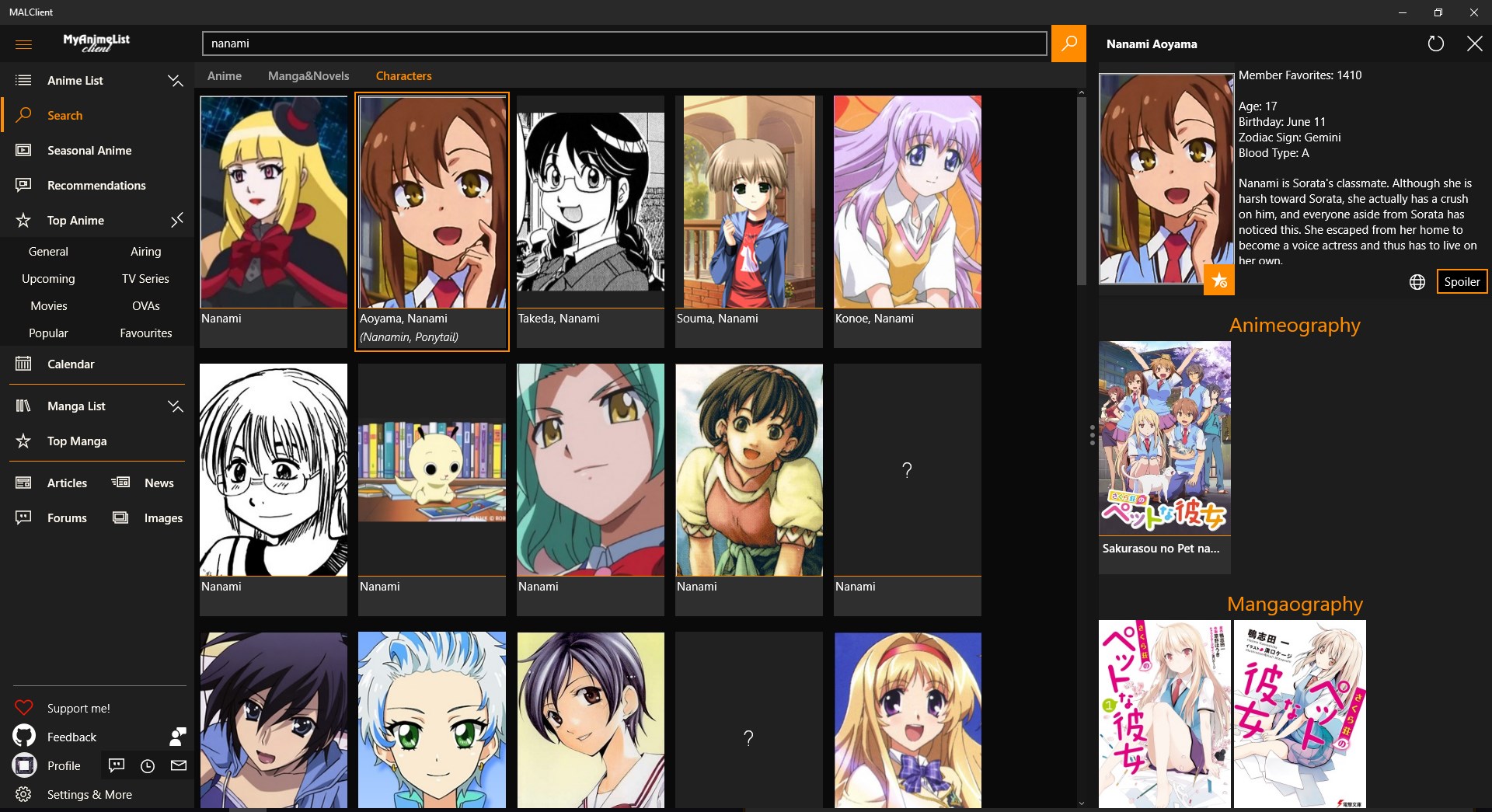Image resolution: width=1492 pixels, height=812 pixels.
Task: Open Settings & More gear icon
Action: pos(23,795)
